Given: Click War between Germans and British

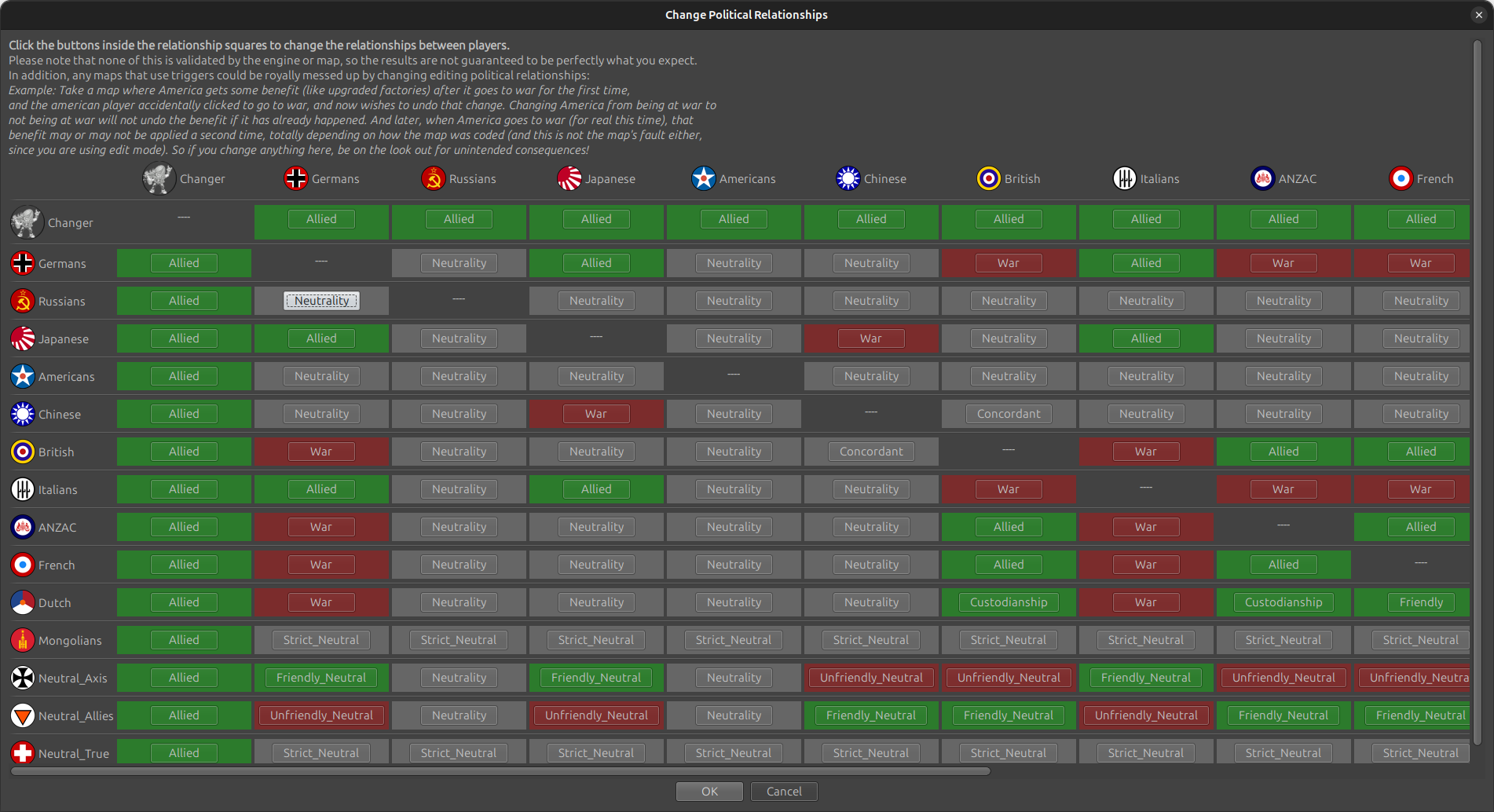Looking at the screenshot, I should click(1008, 262).
